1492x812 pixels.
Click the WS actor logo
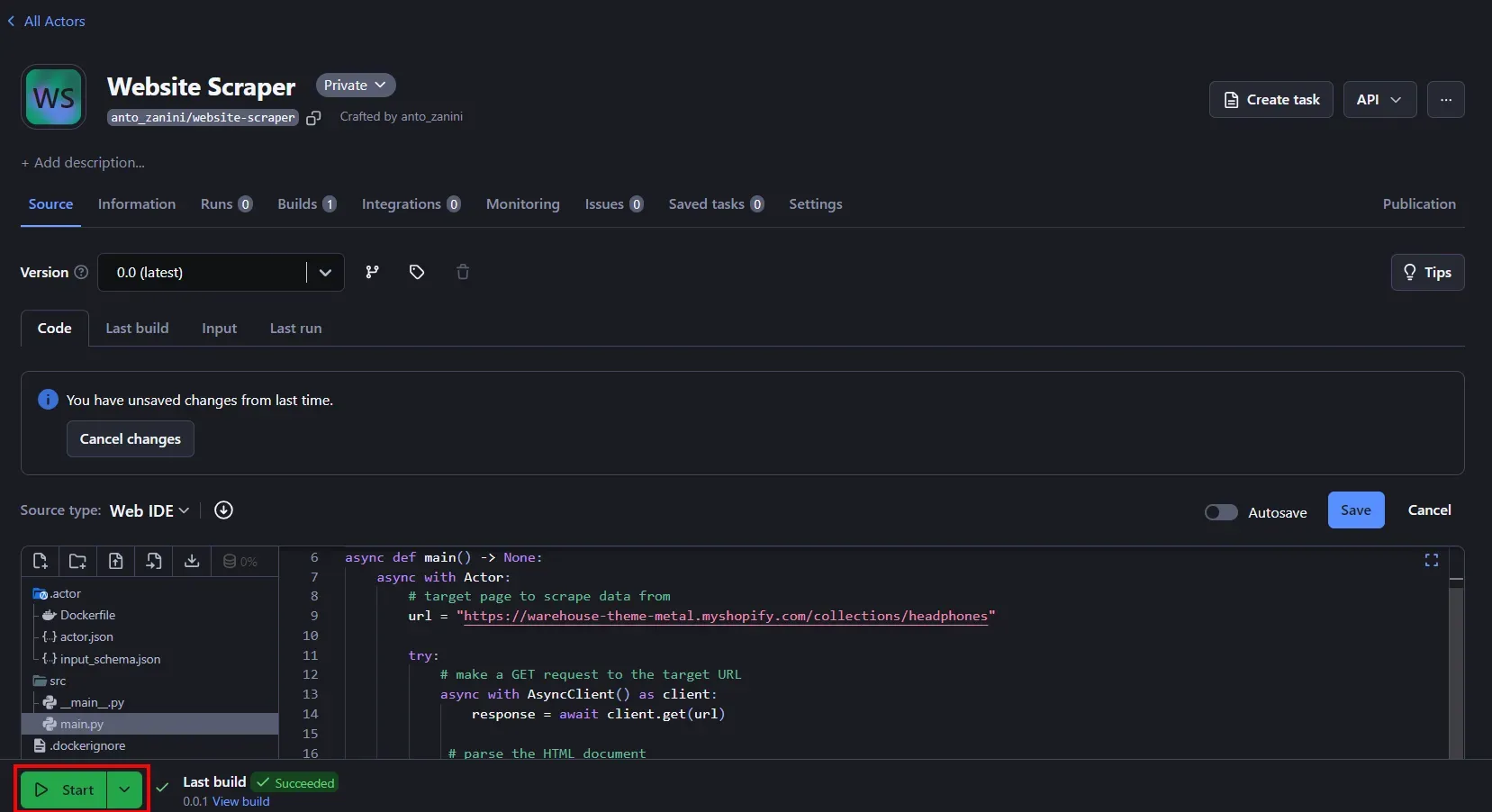[54, 96]
